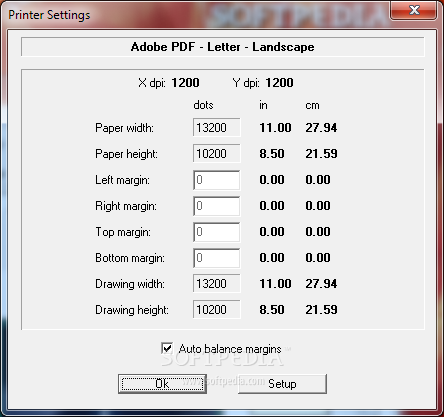Screen dimensions: 444x417
Task: Click Left margin inches value 0.00
Action: coord(272,180)
